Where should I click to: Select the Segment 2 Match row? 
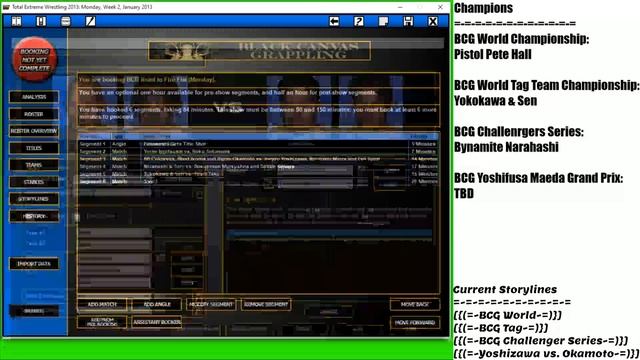point(258,151)
